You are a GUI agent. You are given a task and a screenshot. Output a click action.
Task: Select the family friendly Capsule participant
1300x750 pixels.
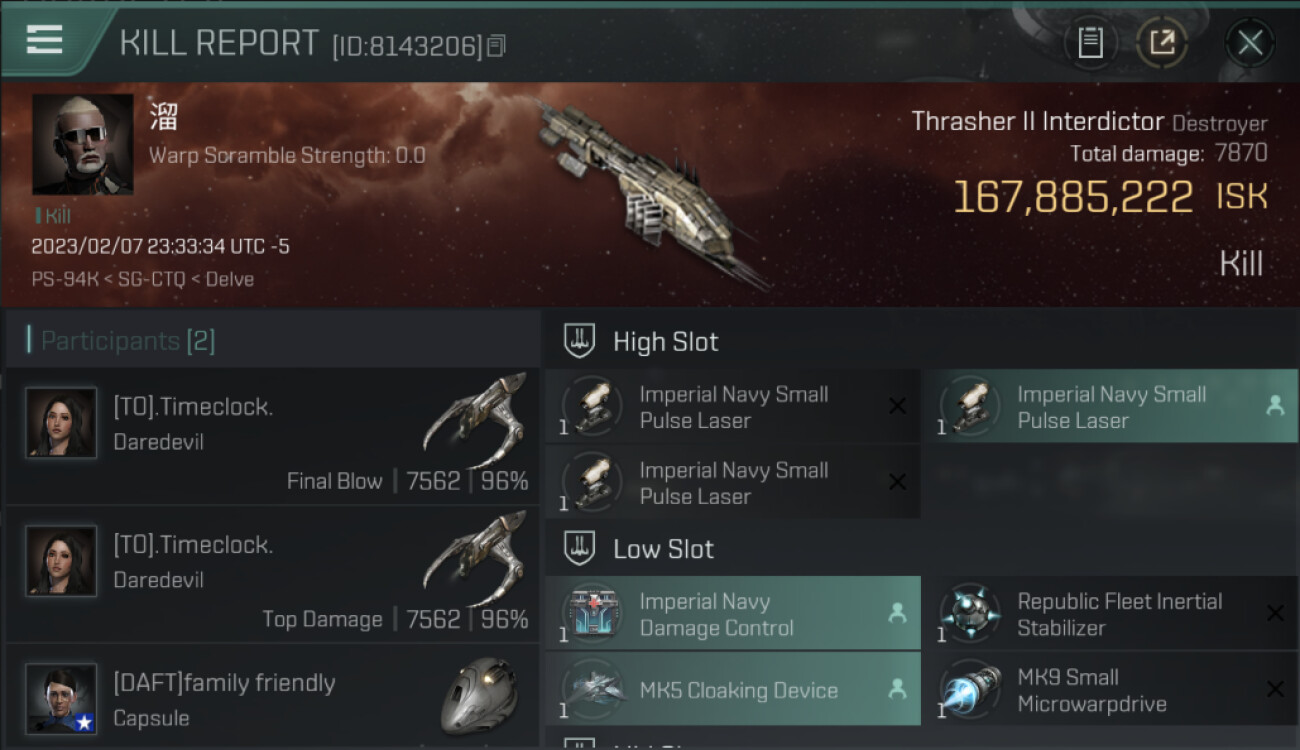272,697
